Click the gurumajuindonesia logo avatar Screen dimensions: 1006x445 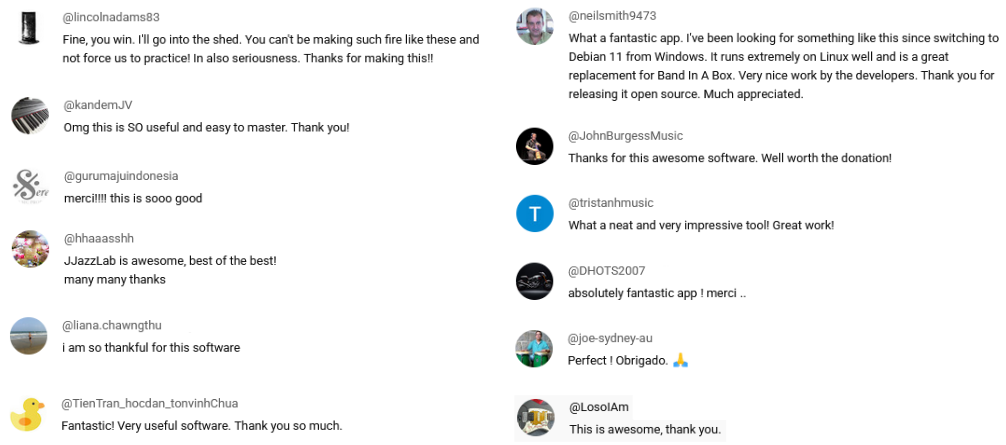[30, 185]
